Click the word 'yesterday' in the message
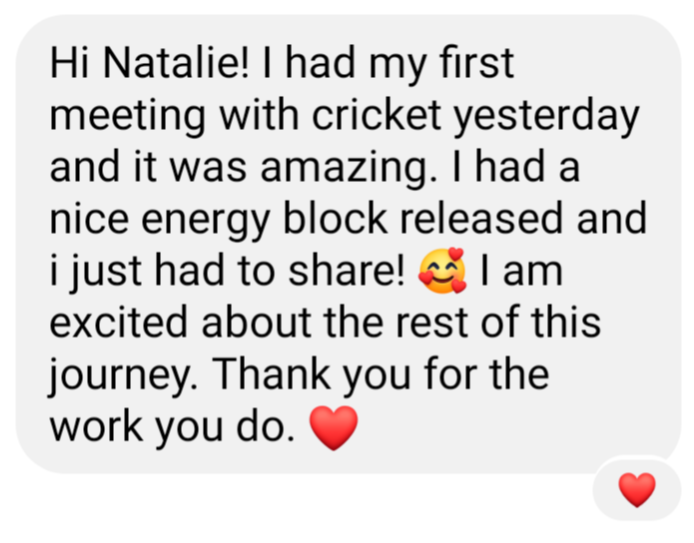694x543 pixels. (x=546, y=118)
